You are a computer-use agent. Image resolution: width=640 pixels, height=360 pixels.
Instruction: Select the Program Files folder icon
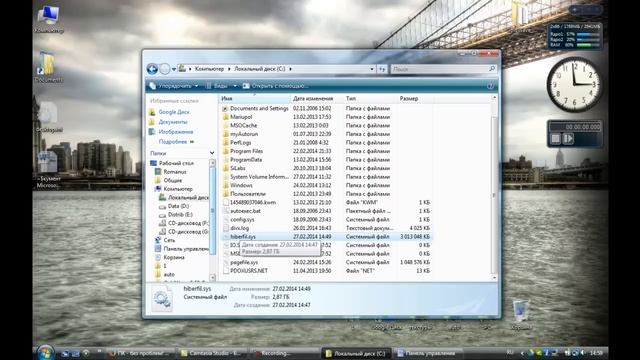pyautogui.click(x=225, y=151)
